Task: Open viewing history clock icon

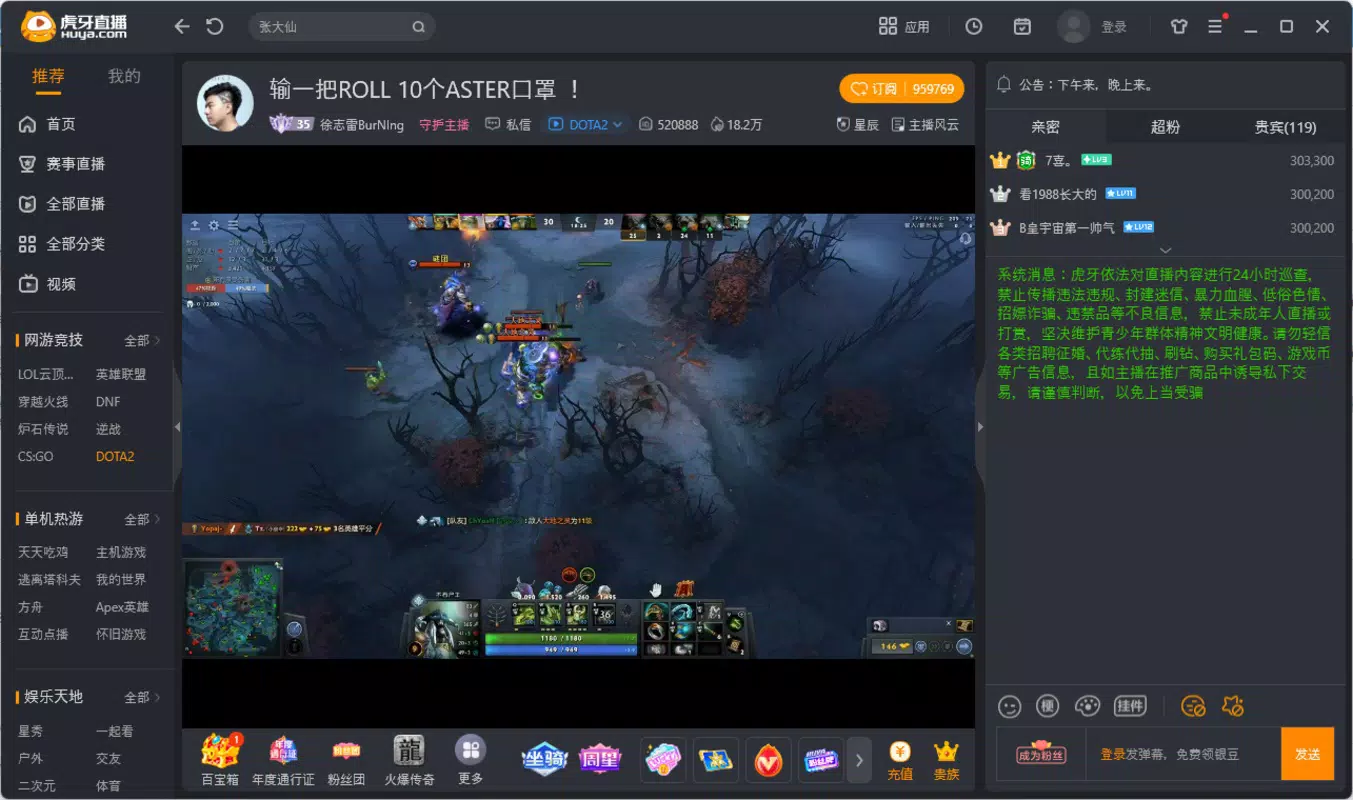Action: click(973, 27)
